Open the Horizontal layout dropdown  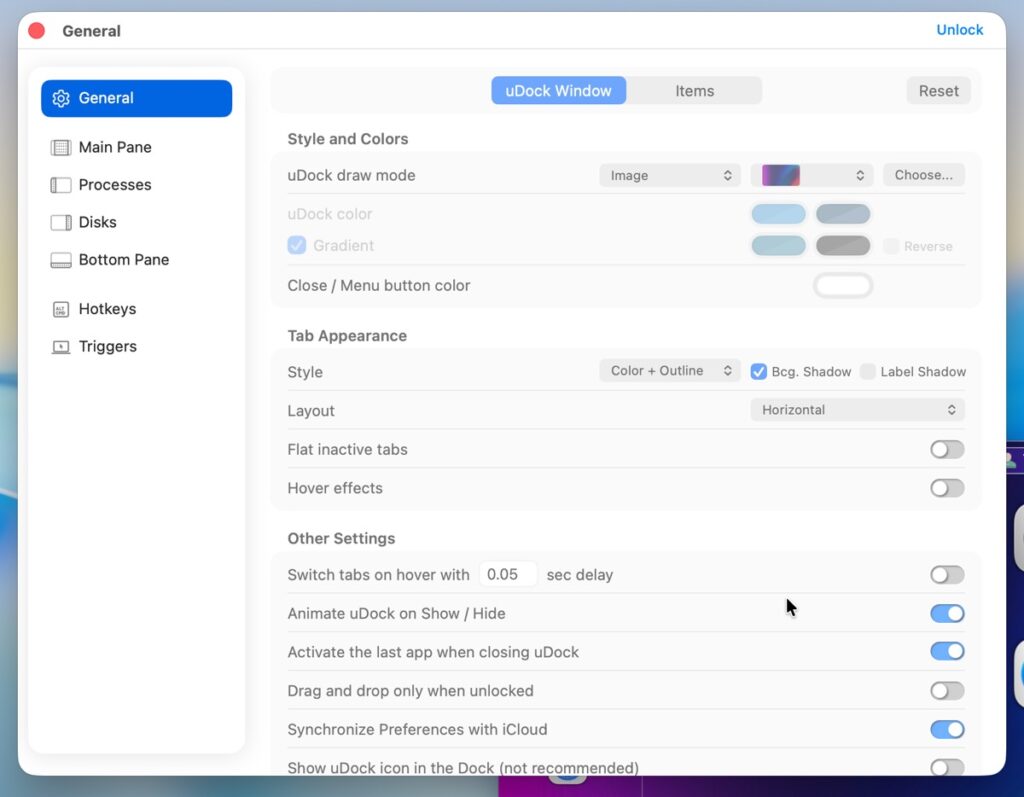point(857,410)
